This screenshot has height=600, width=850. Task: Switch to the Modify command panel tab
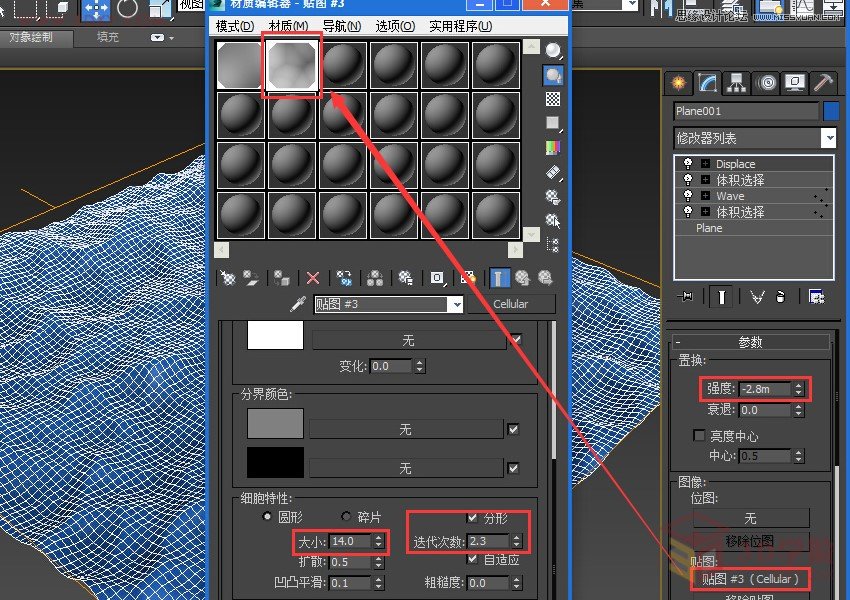point(708,83)
